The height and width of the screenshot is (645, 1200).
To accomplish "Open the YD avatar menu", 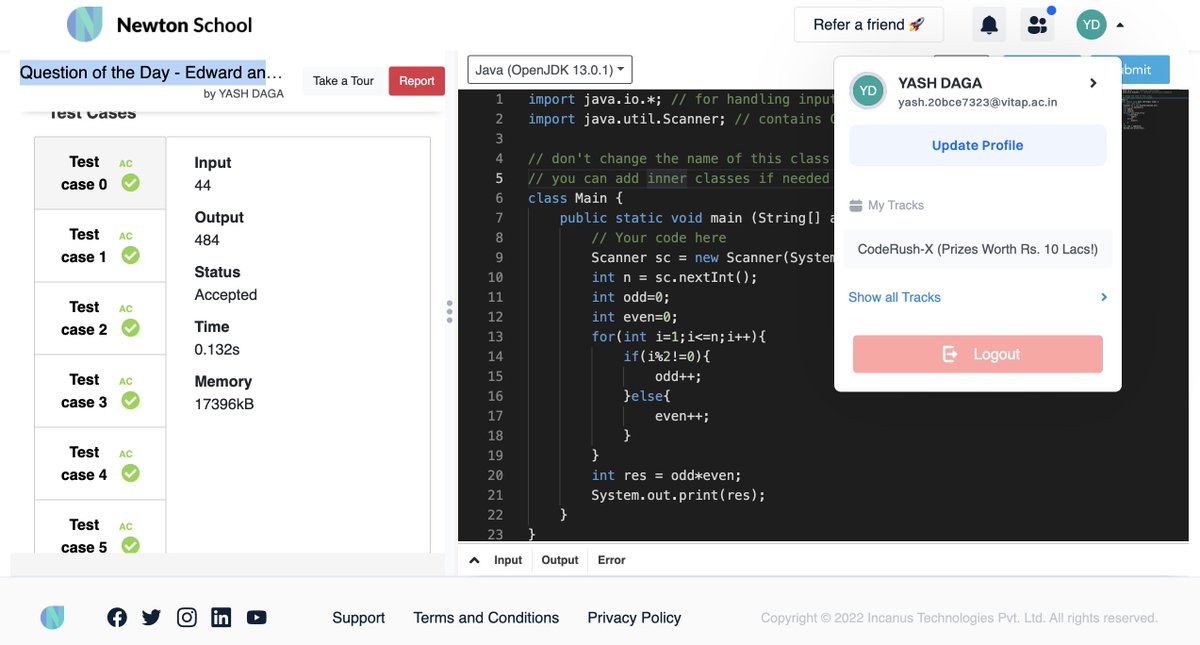I will click(1091, 24).
